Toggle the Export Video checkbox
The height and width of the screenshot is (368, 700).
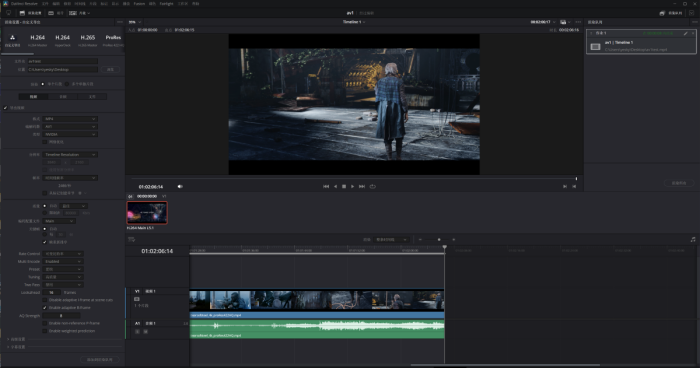pos(5,108)
